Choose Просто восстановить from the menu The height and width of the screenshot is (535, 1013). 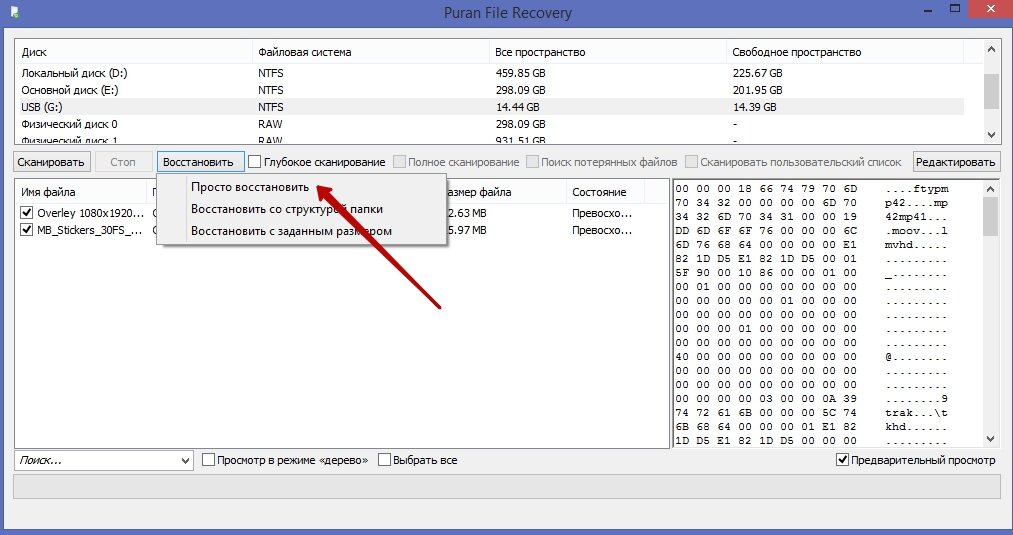click(x=250, y=187)
